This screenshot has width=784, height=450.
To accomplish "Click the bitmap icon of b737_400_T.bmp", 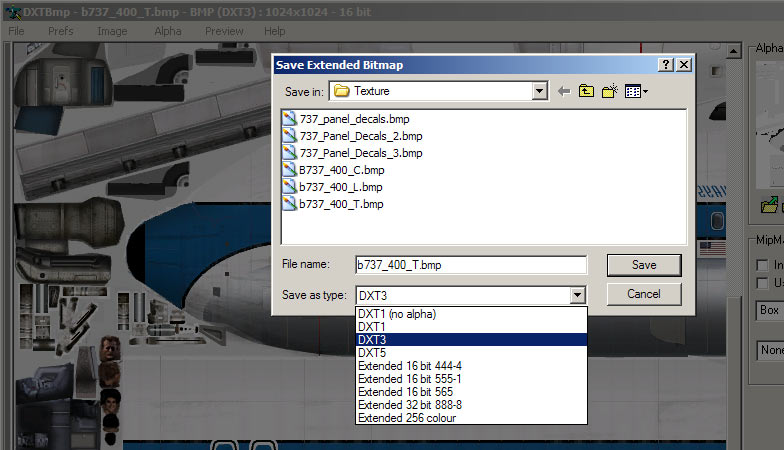I will click(x=289, y=204).
